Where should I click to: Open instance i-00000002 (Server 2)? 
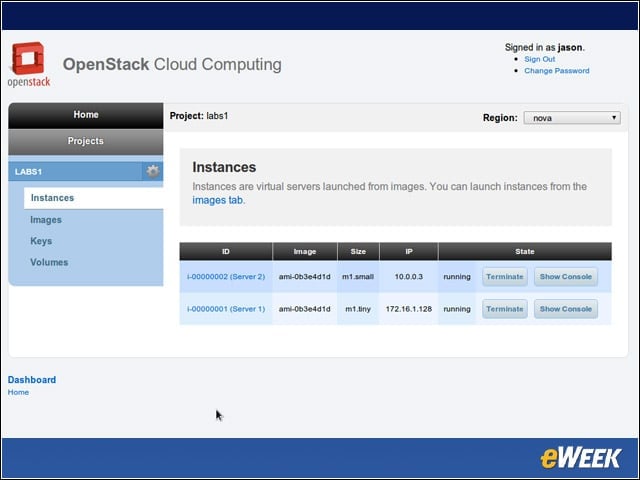[226, 277]
